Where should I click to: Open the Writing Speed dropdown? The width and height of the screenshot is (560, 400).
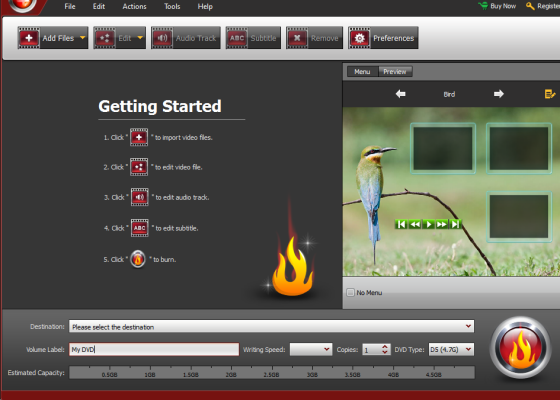click(x=311, y=349)
